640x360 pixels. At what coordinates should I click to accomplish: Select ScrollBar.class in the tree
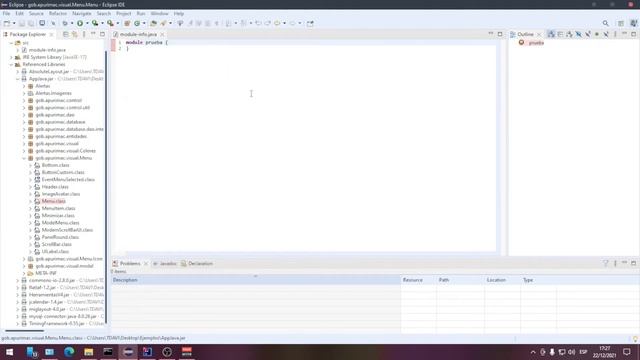(x=57, y=244)
